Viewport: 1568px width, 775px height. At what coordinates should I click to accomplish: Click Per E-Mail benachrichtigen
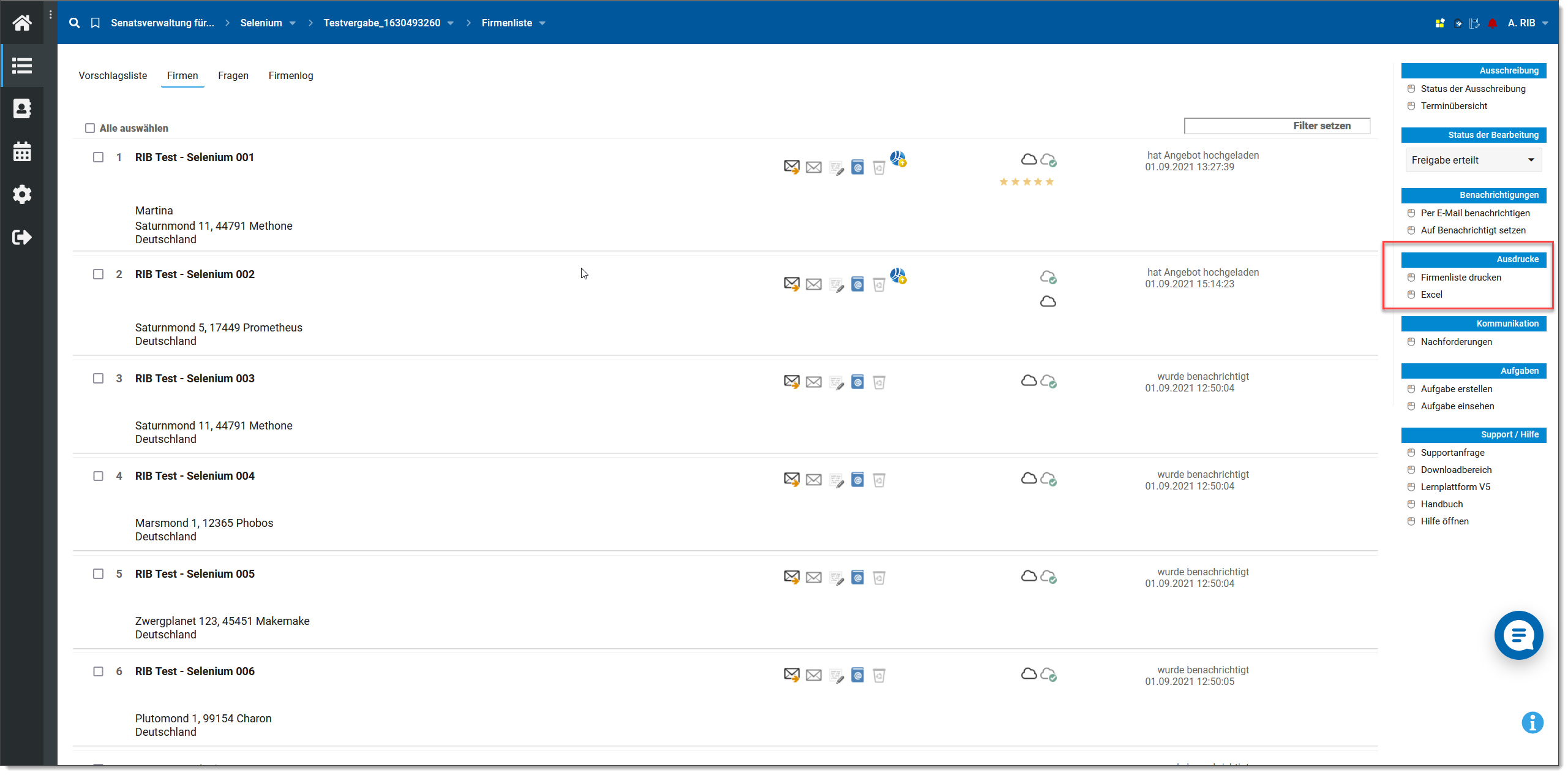[x=1476, y=213]
